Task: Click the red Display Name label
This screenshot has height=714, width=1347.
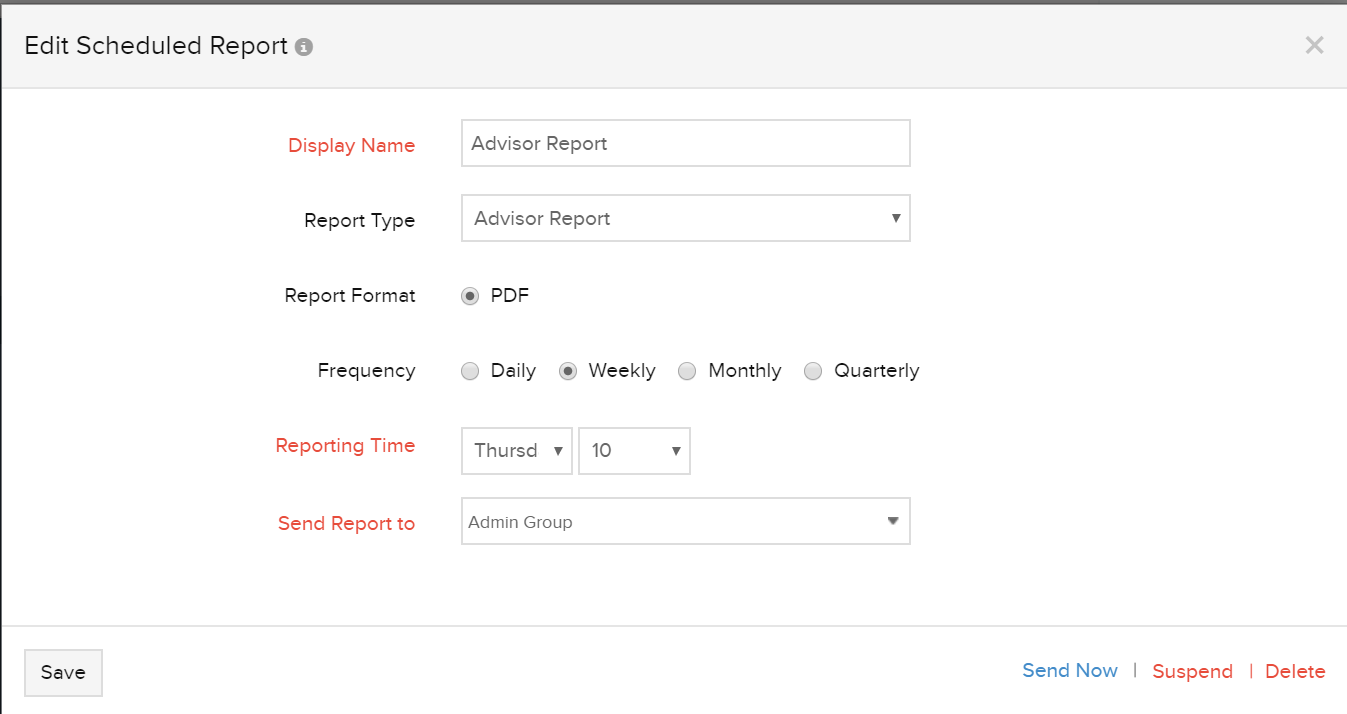Action: pyautogui.click(x=351, y=145)
